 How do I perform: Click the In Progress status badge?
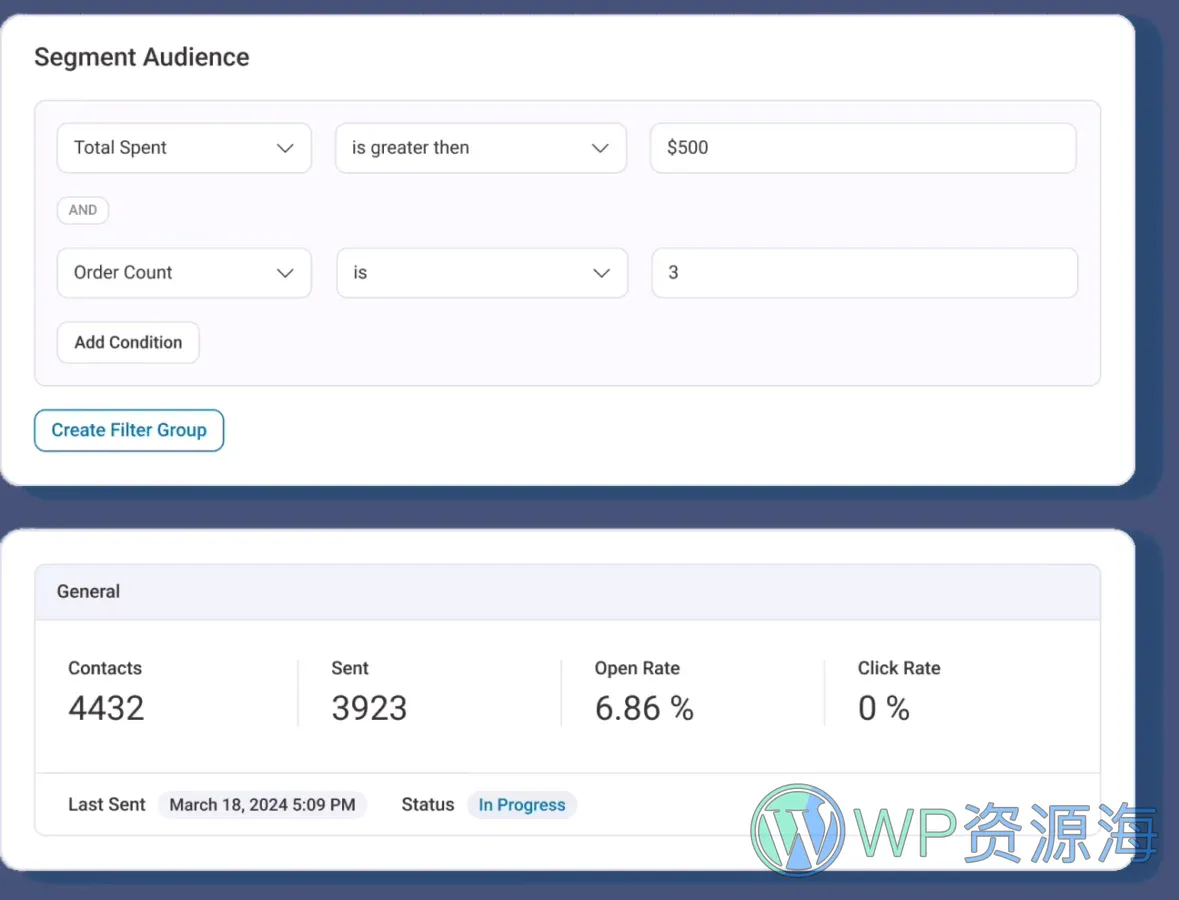pyautogui.click(x=521, y=804)
